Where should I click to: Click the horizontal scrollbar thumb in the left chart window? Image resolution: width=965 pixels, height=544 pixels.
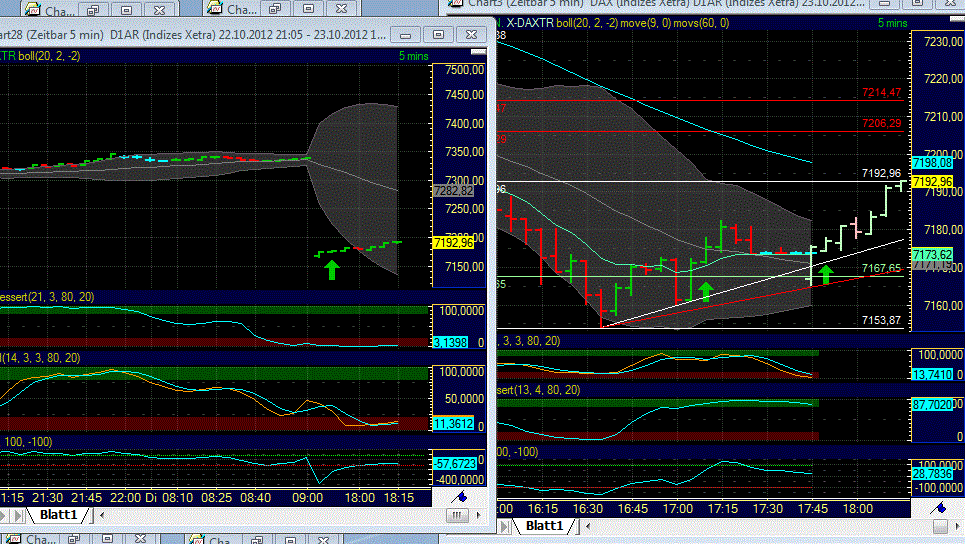457,515
